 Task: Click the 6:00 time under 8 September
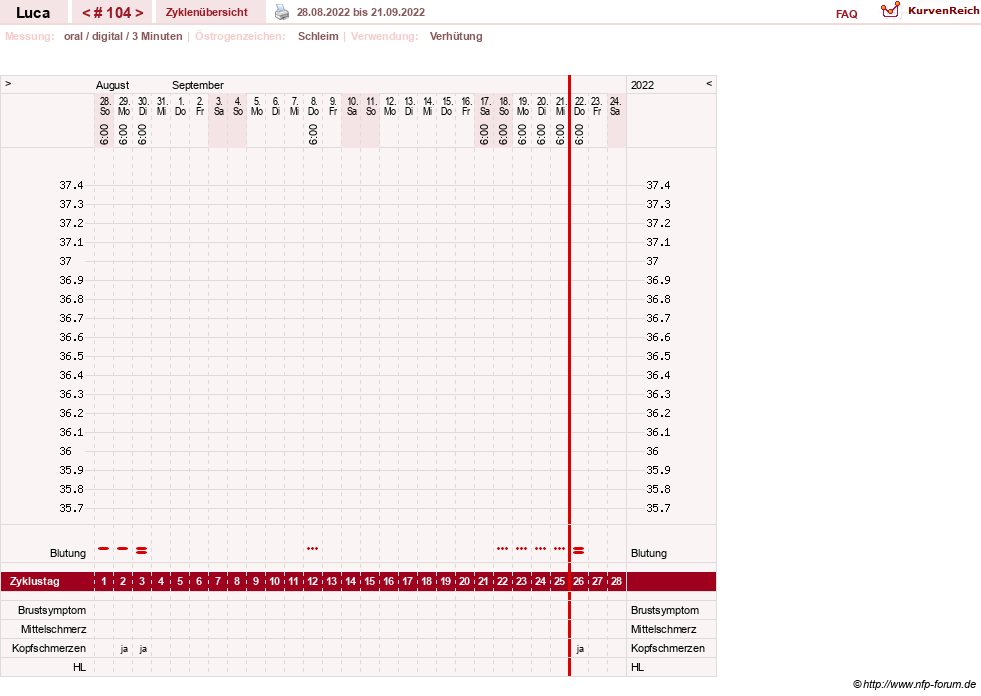click(313, 134)
